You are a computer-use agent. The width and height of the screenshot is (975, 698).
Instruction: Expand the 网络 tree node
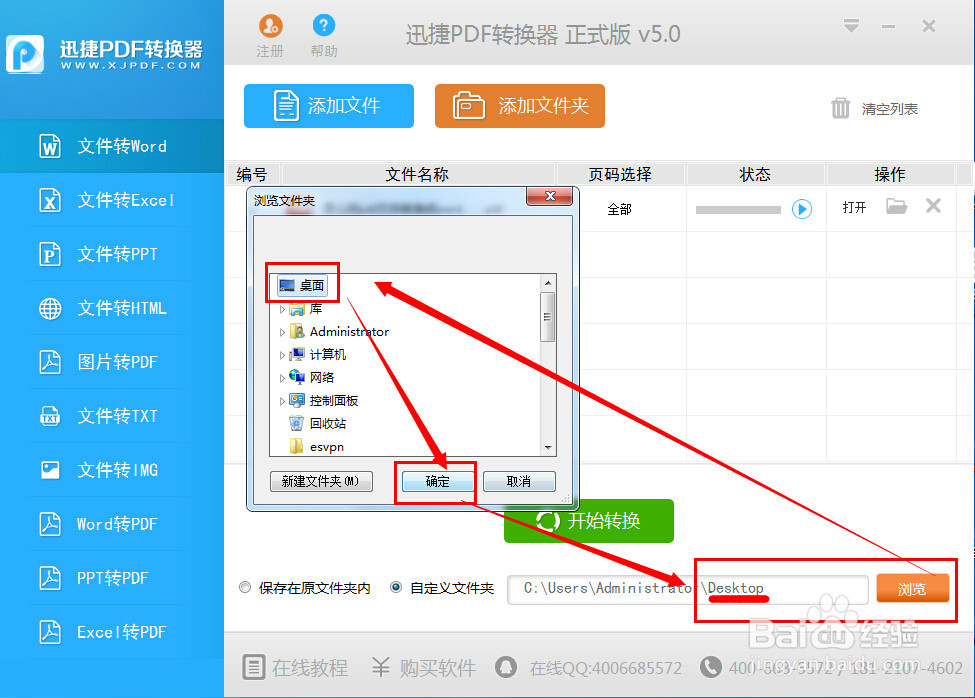click(282, 378)
